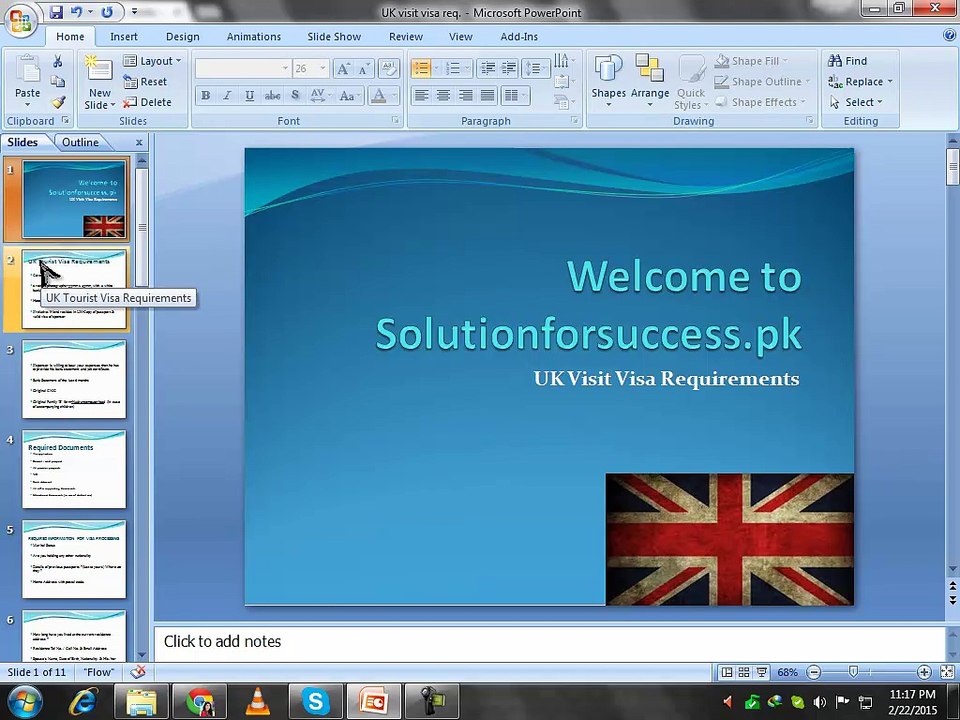Center-align the paragraph text
Image resolution: width=960 pixels, height=720 pixels.
click(x=443, y=95)
